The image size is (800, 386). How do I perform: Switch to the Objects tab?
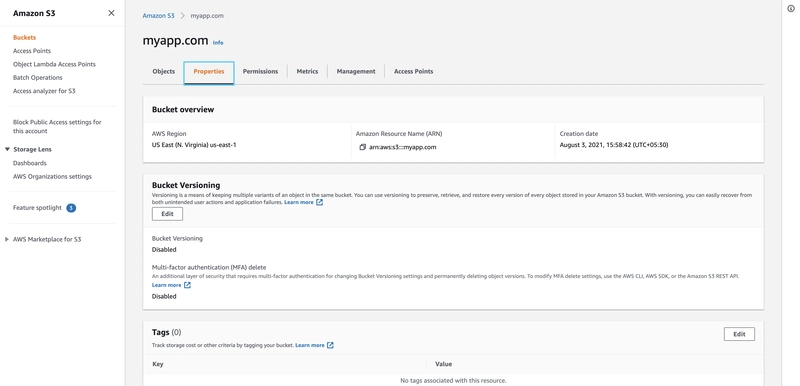(x=164, y=71)
